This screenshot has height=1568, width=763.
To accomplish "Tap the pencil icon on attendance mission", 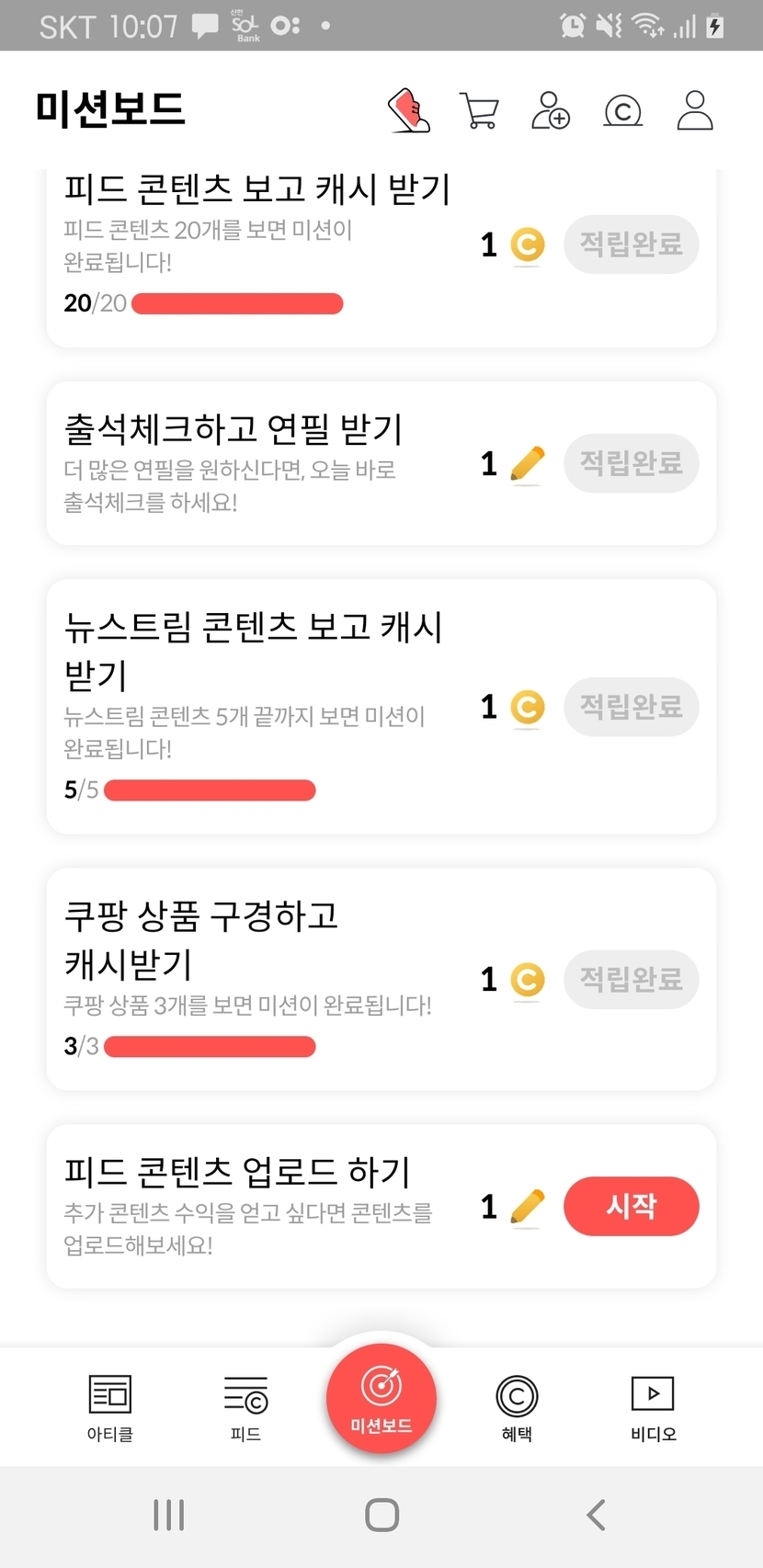I will pyautogui.click(x=527, y=464).
